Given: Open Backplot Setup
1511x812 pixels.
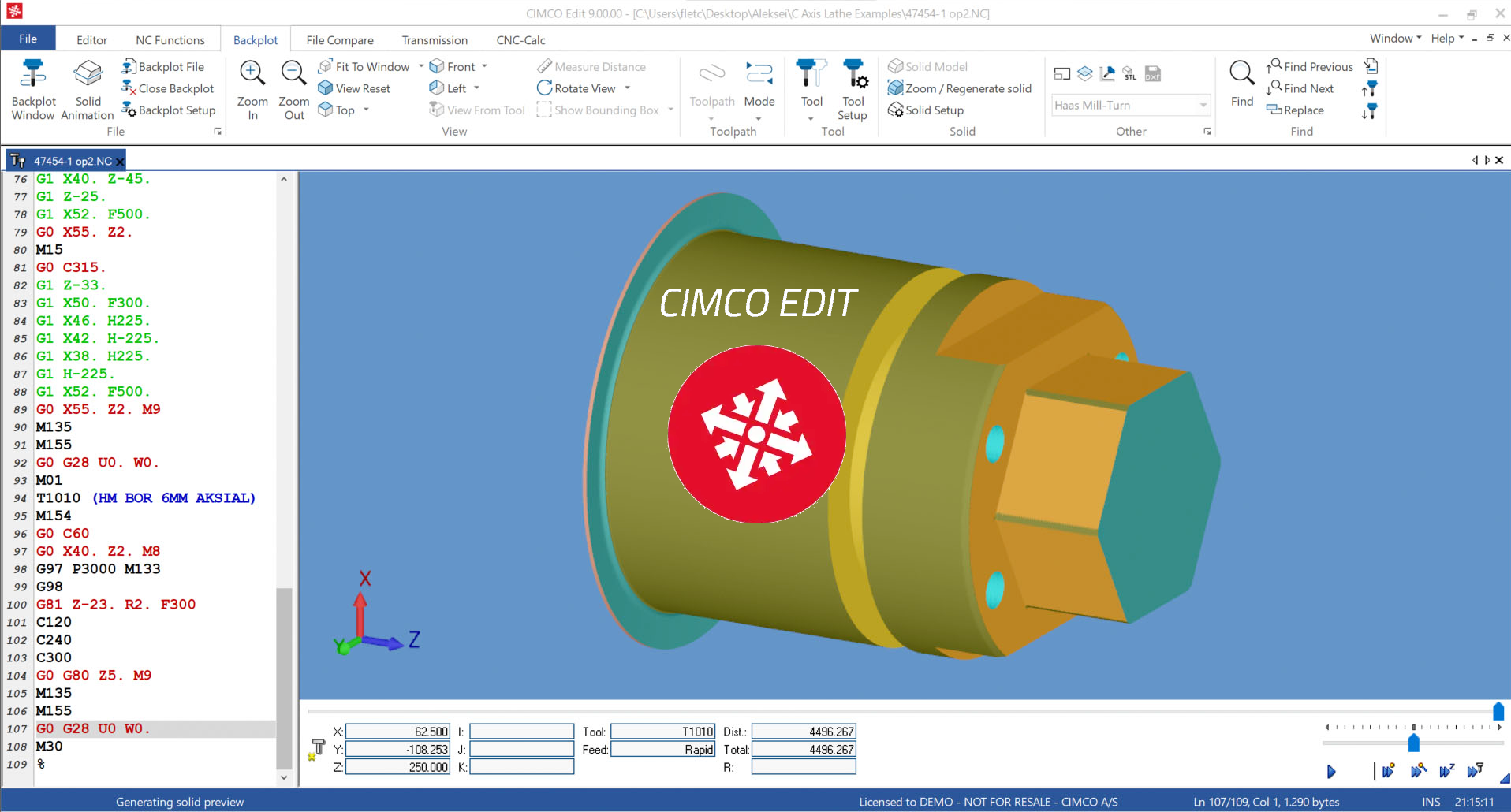Looking at the screenshot, I should (x=169, y=110).
